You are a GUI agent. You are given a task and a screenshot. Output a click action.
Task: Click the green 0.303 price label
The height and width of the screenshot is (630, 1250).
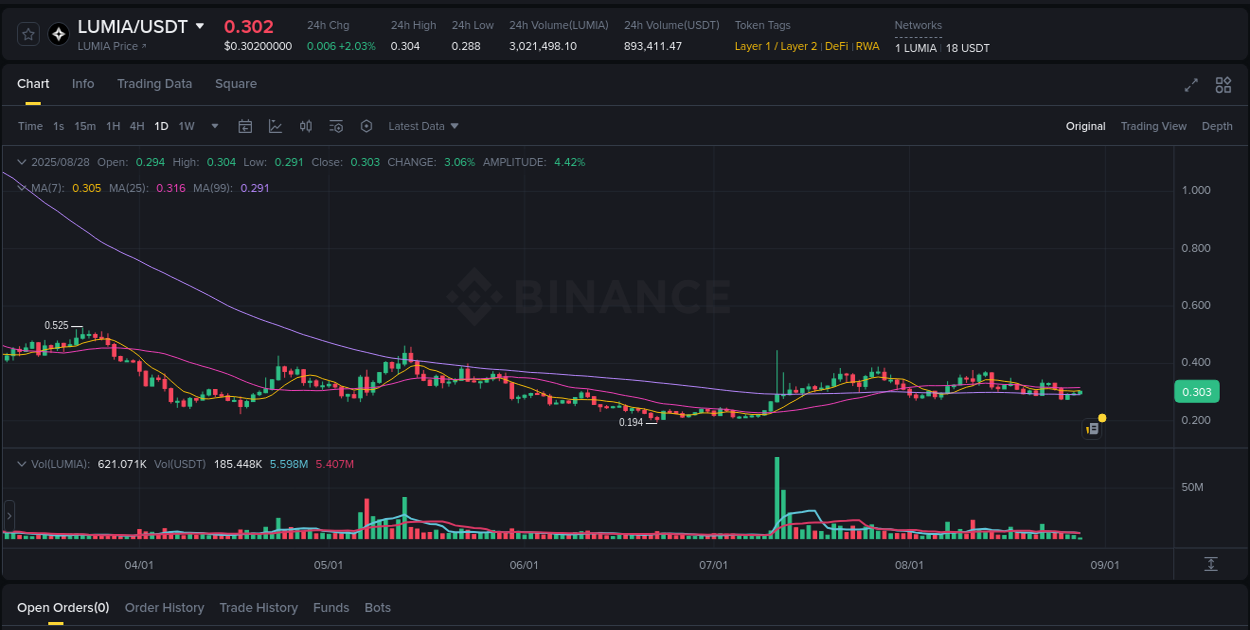coord(1197,391)
